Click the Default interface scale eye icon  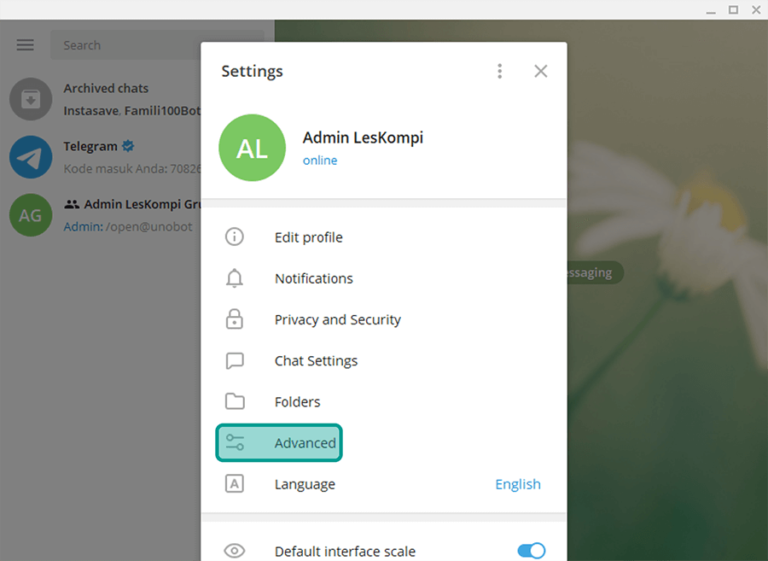point(235,551)
